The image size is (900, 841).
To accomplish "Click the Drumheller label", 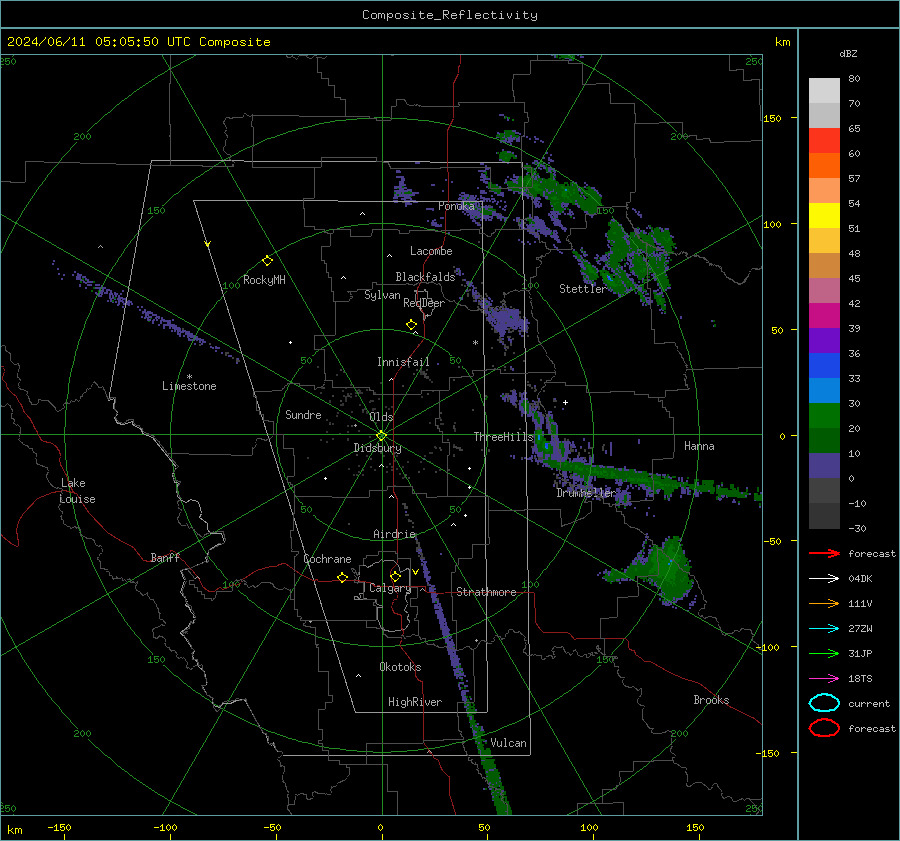I will tap(586, 493).
